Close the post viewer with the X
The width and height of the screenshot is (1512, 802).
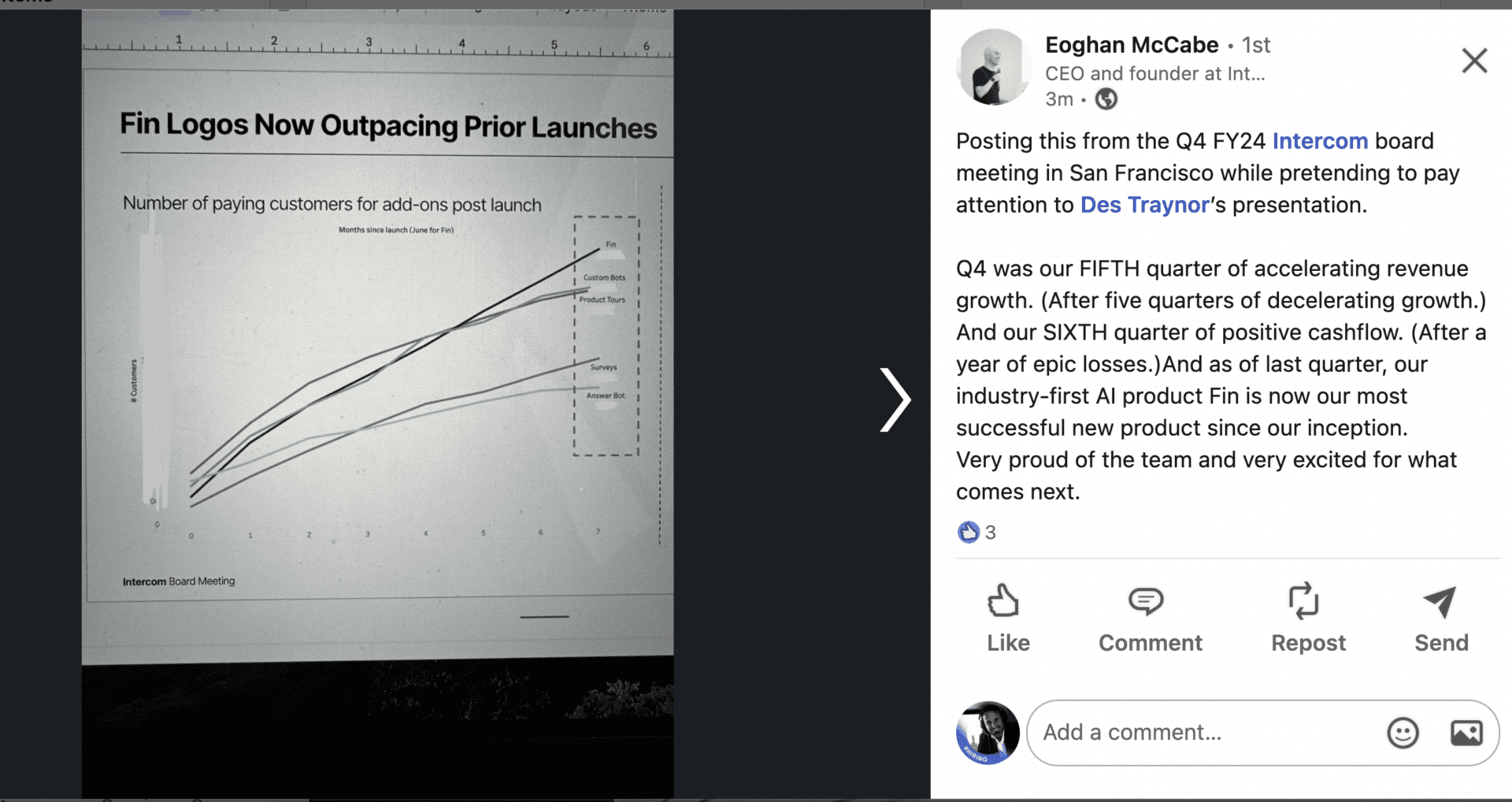[1474, 61]
